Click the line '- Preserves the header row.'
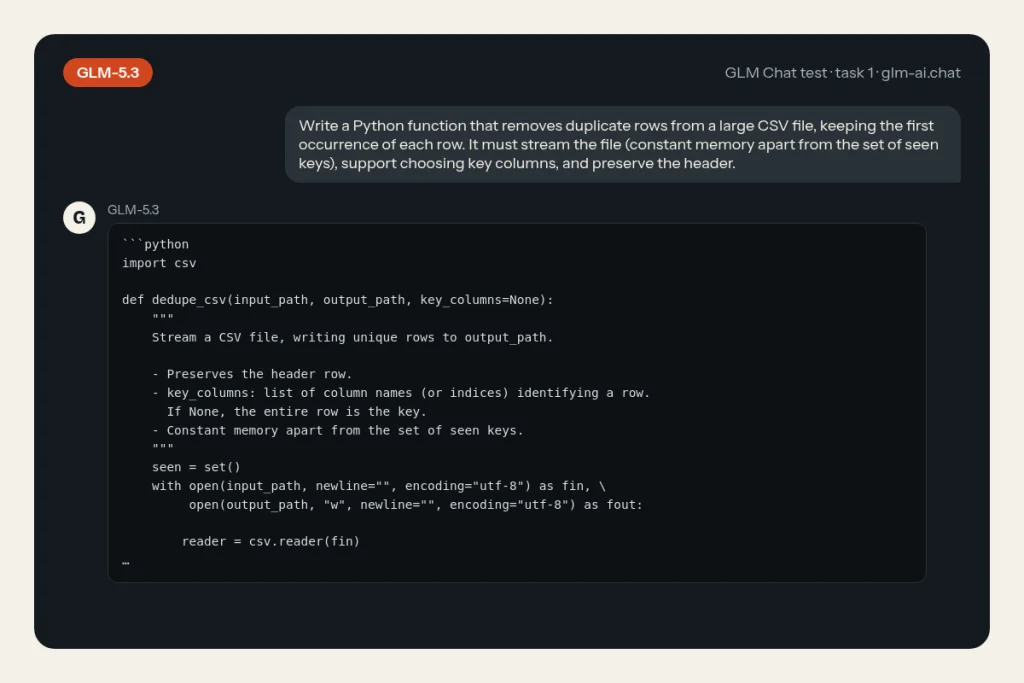The width and height of the screenshot is (1024, 683). [252, 374]
